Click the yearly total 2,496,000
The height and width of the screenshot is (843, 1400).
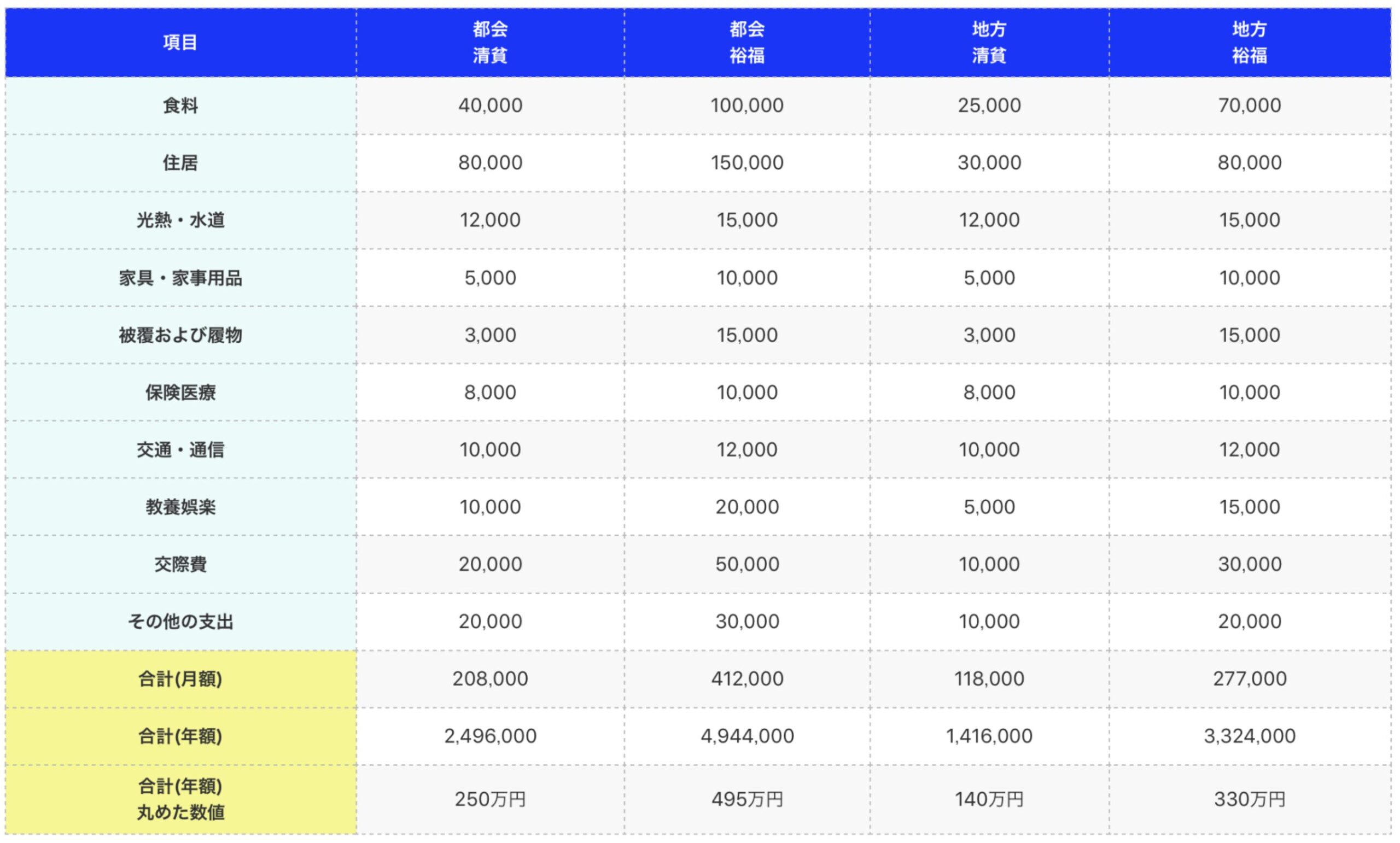tap(491, 736)
